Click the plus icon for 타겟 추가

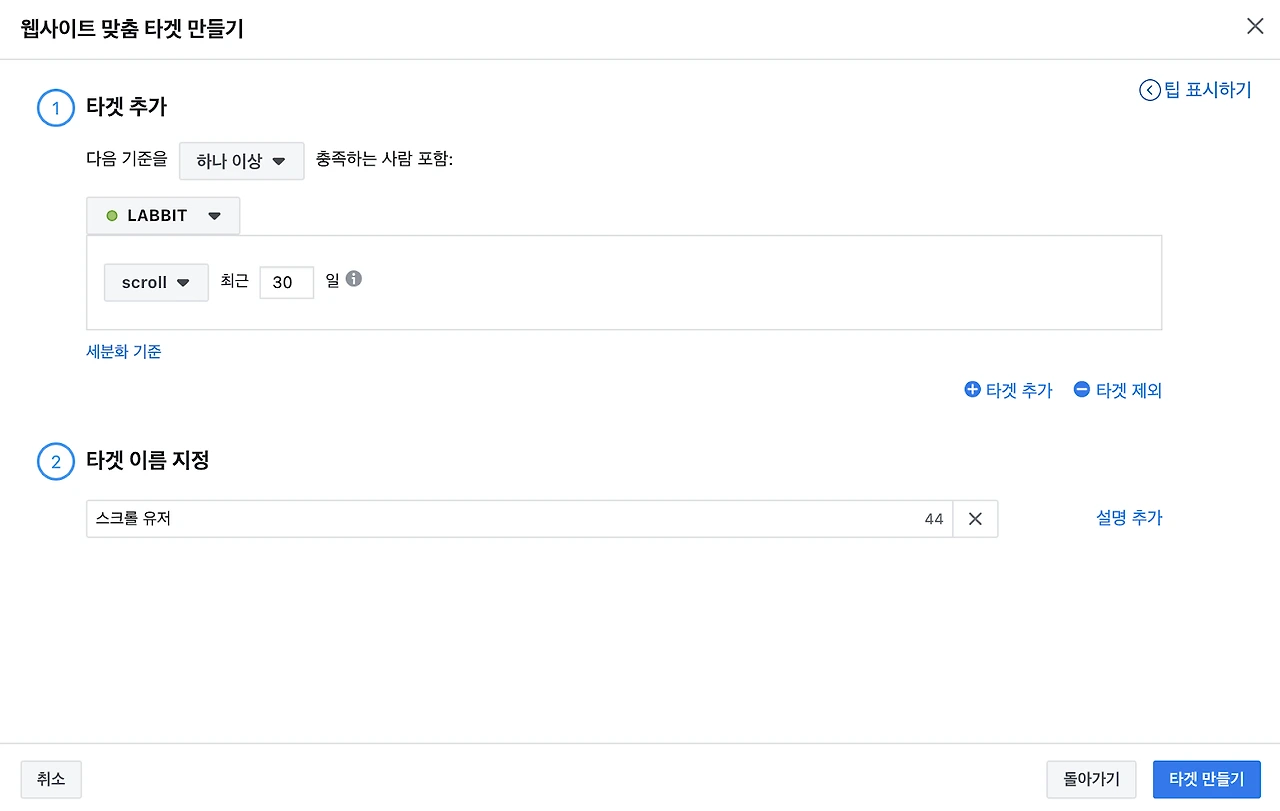(972, 390)
